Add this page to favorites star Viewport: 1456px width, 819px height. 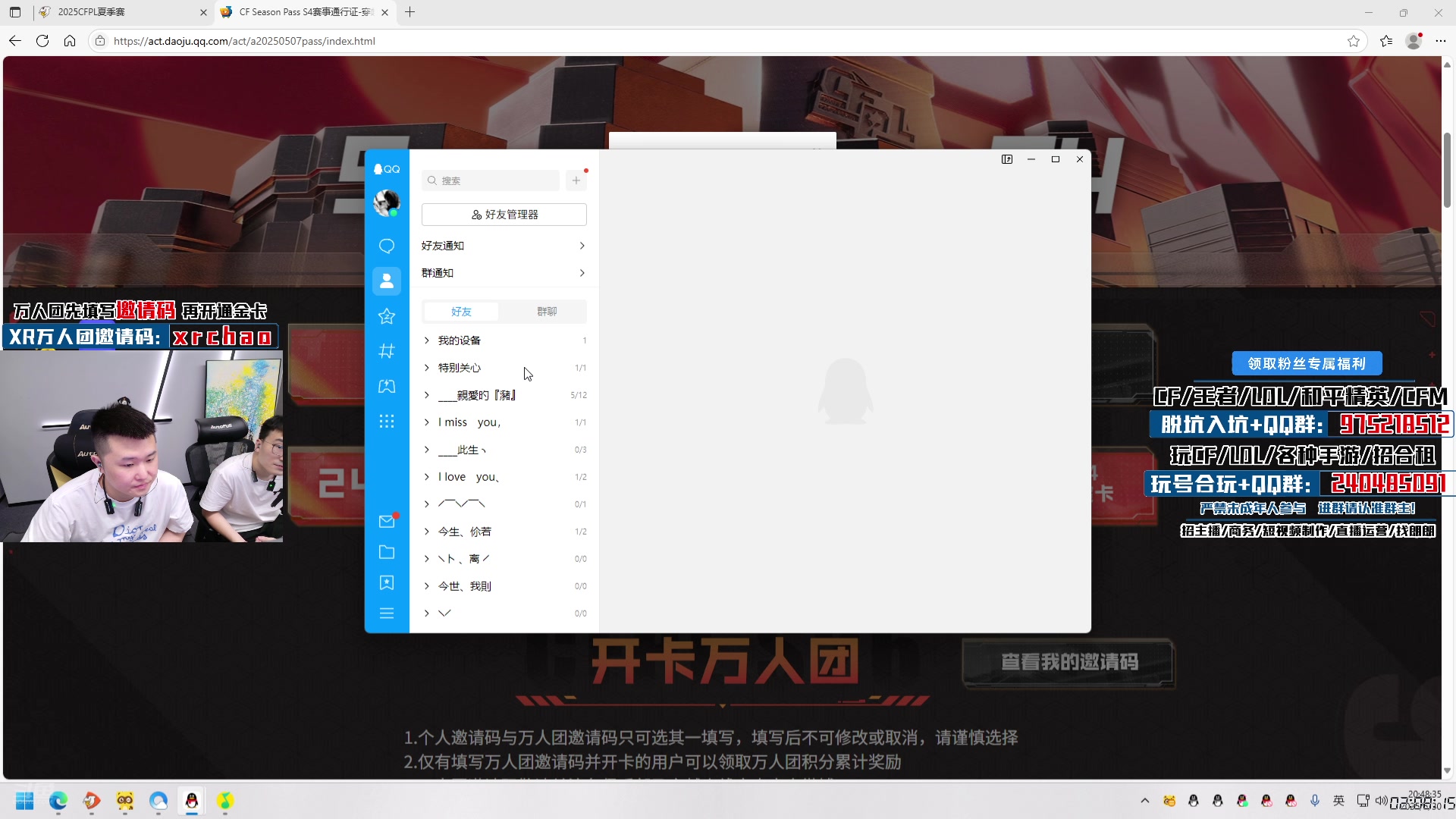1354,41
